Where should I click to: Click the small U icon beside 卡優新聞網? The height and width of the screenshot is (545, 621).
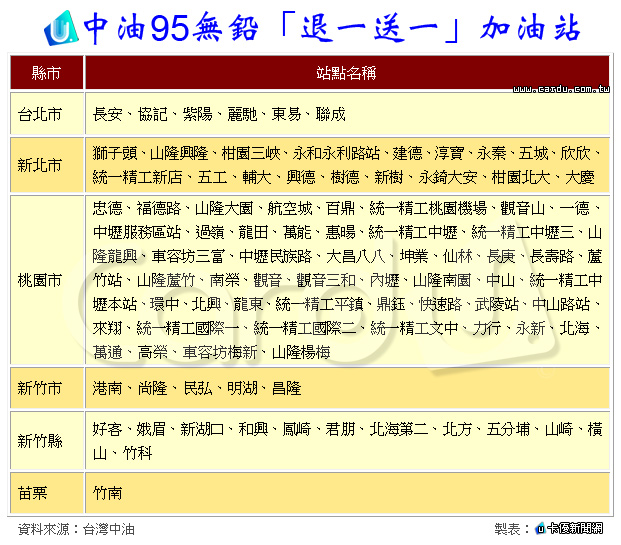coord(540,528)
